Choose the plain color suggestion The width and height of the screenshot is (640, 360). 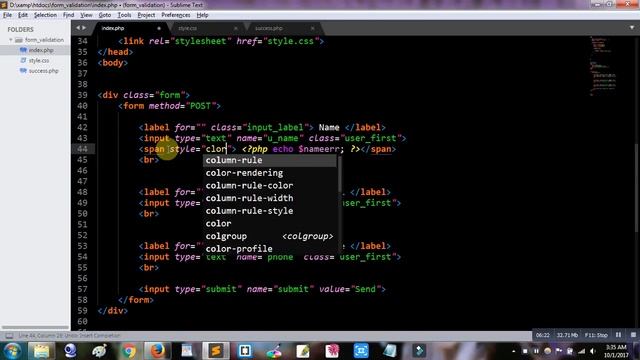[270, 224]
